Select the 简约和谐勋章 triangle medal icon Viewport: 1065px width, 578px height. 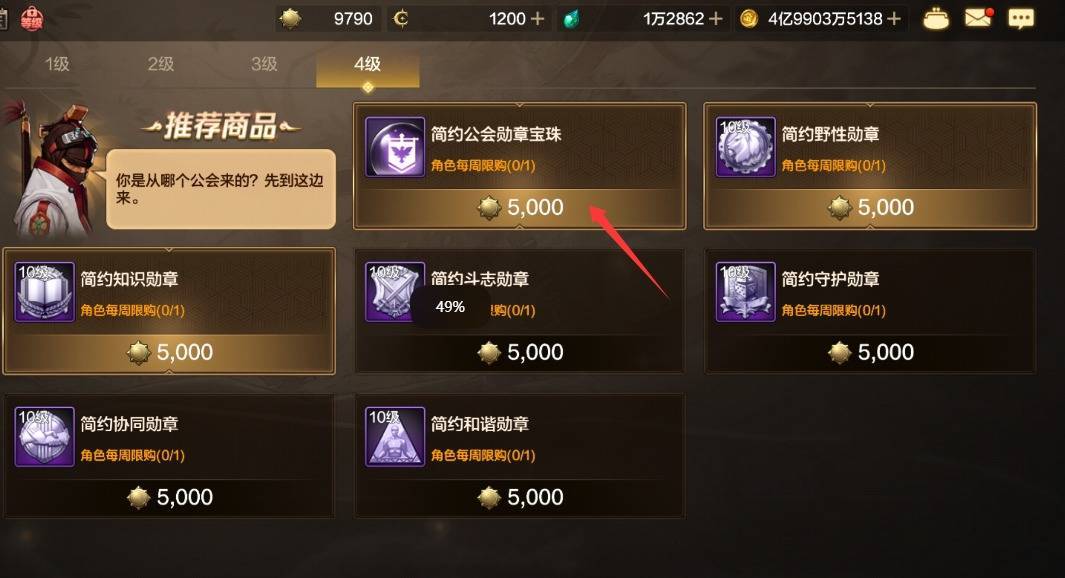(395, 437)
